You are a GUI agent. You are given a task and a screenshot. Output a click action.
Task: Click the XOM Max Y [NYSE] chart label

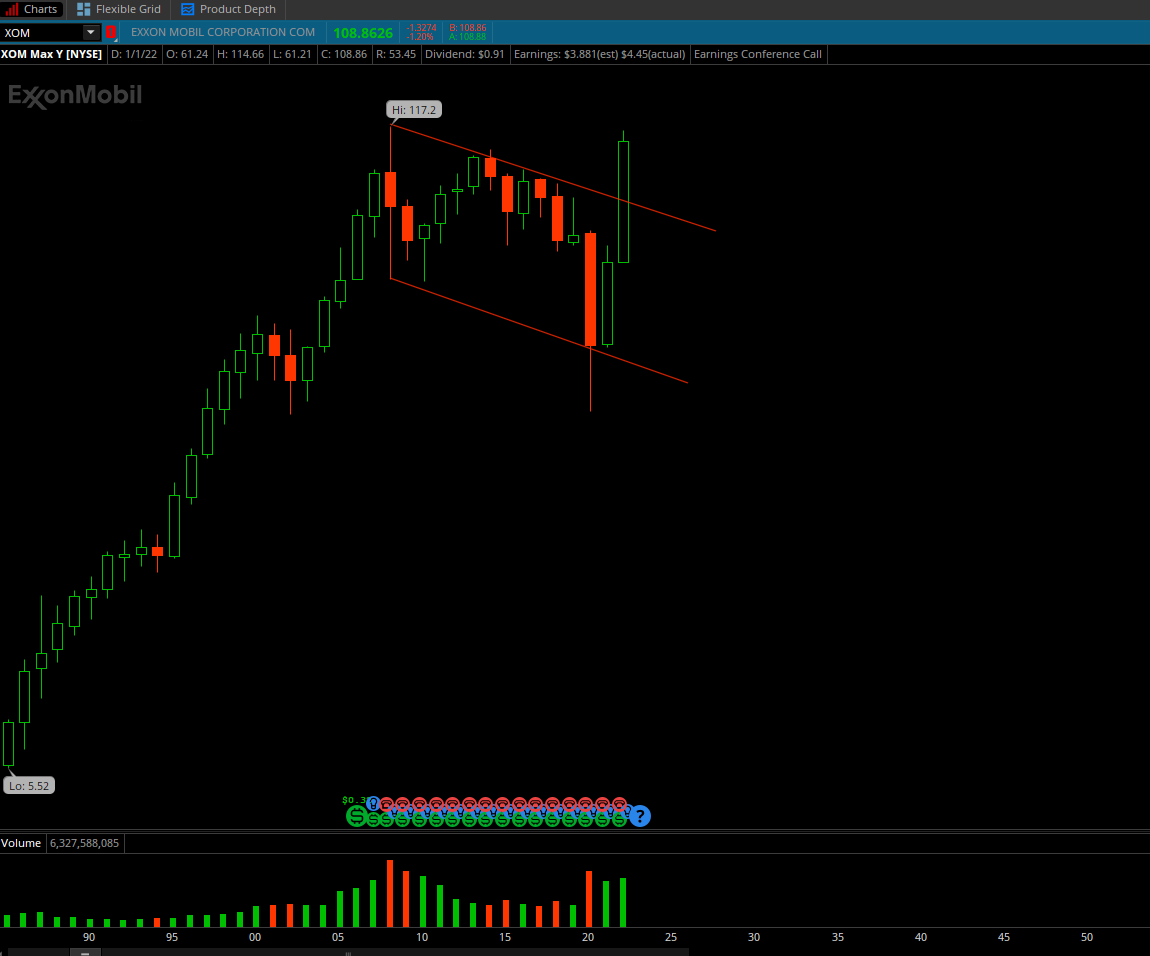(52, 54)
